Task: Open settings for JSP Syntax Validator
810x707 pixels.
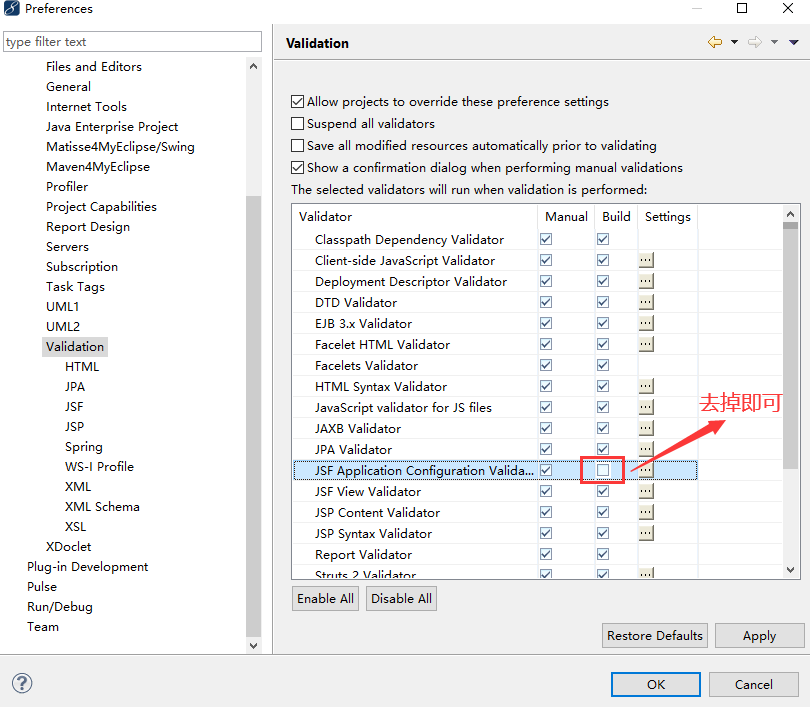Action: click(x=646, y=533)
